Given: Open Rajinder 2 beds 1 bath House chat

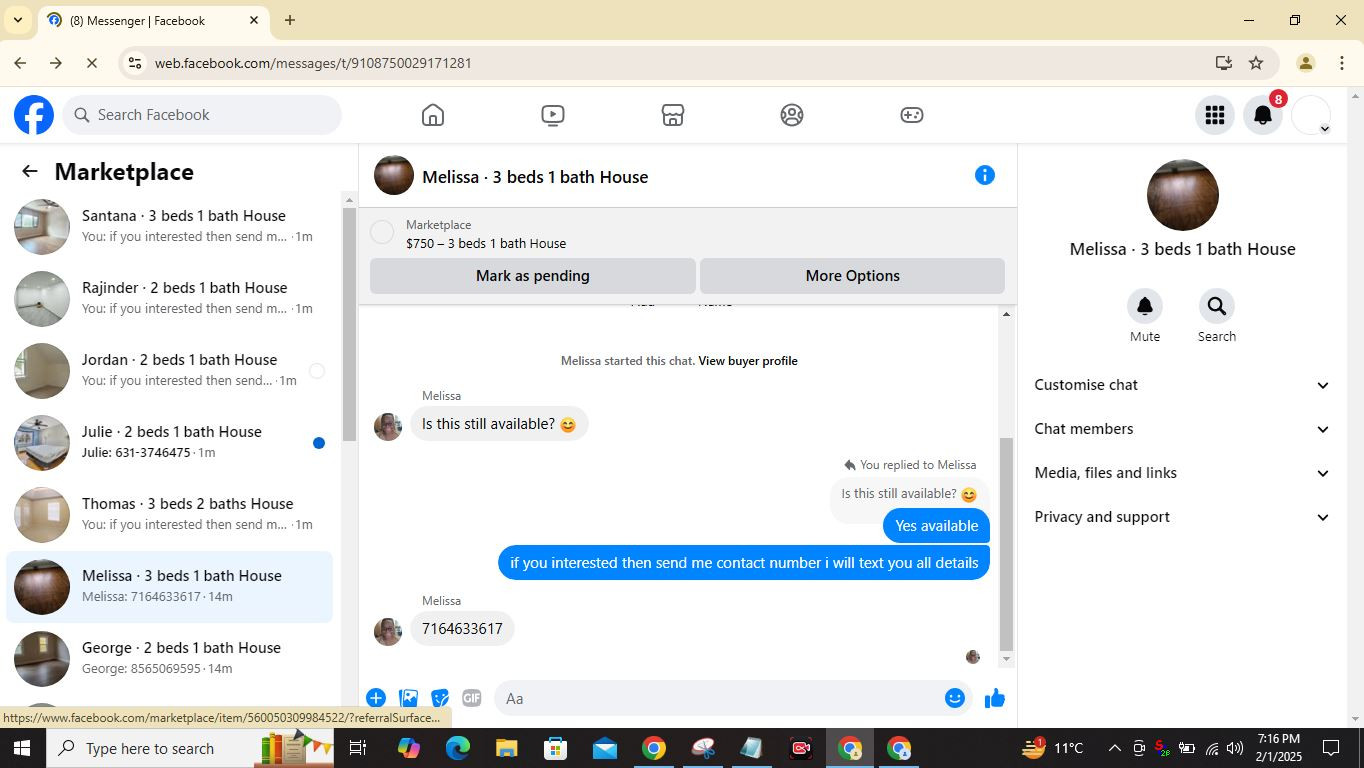Looking at the screenshot, I should (170, 298).
